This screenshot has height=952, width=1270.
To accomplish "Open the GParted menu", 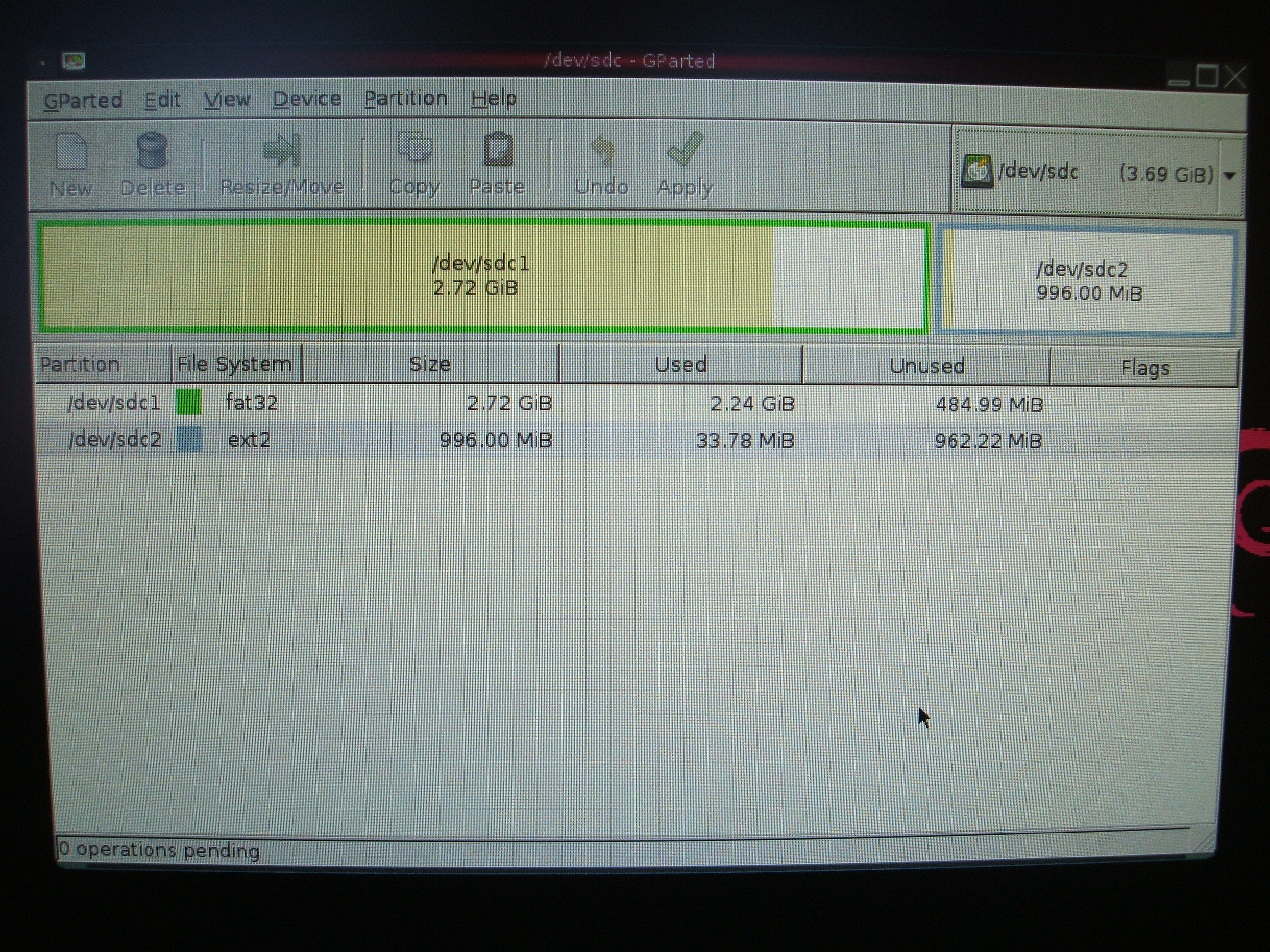I will coord(83,100).
